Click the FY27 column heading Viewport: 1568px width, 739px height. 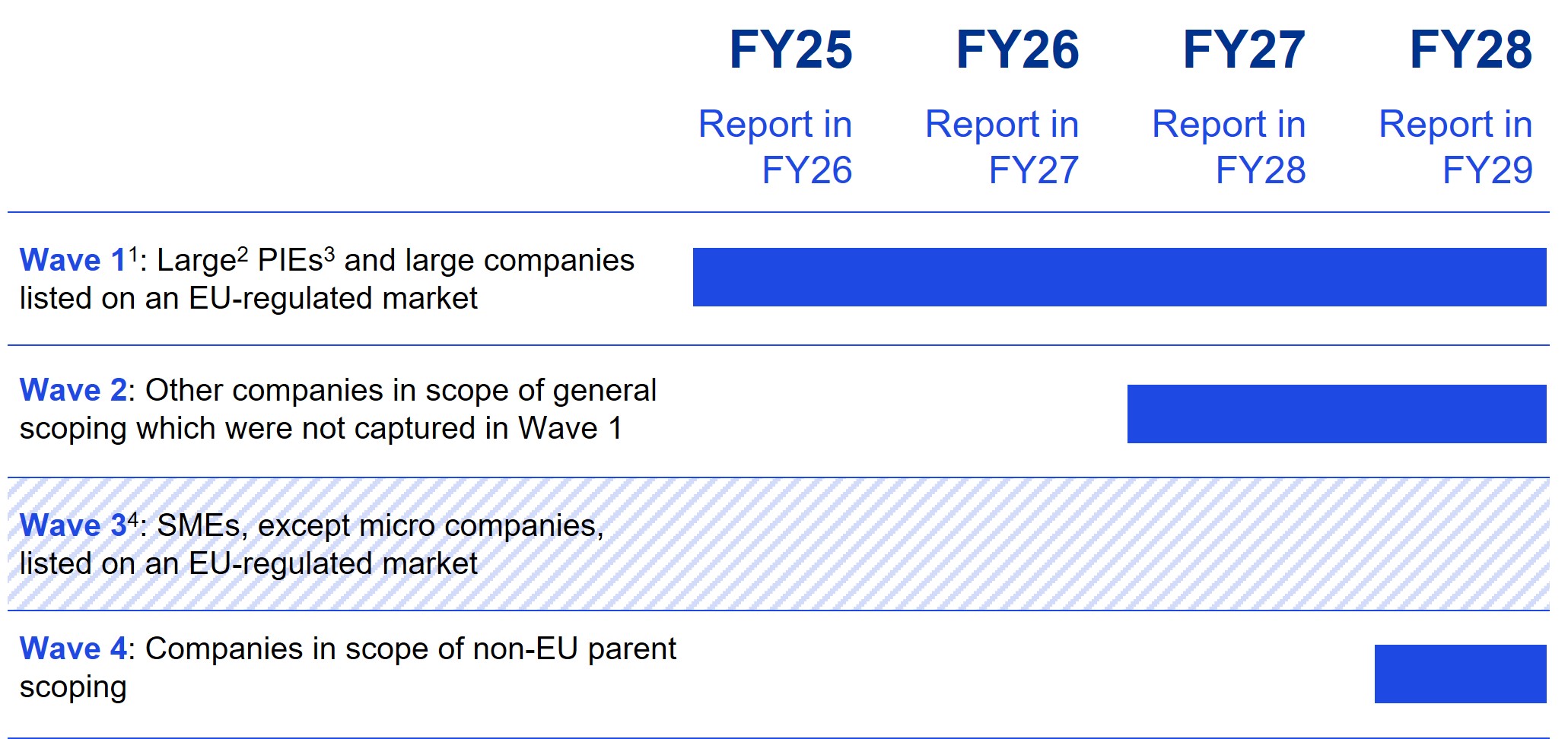(x=1244, y=50)
